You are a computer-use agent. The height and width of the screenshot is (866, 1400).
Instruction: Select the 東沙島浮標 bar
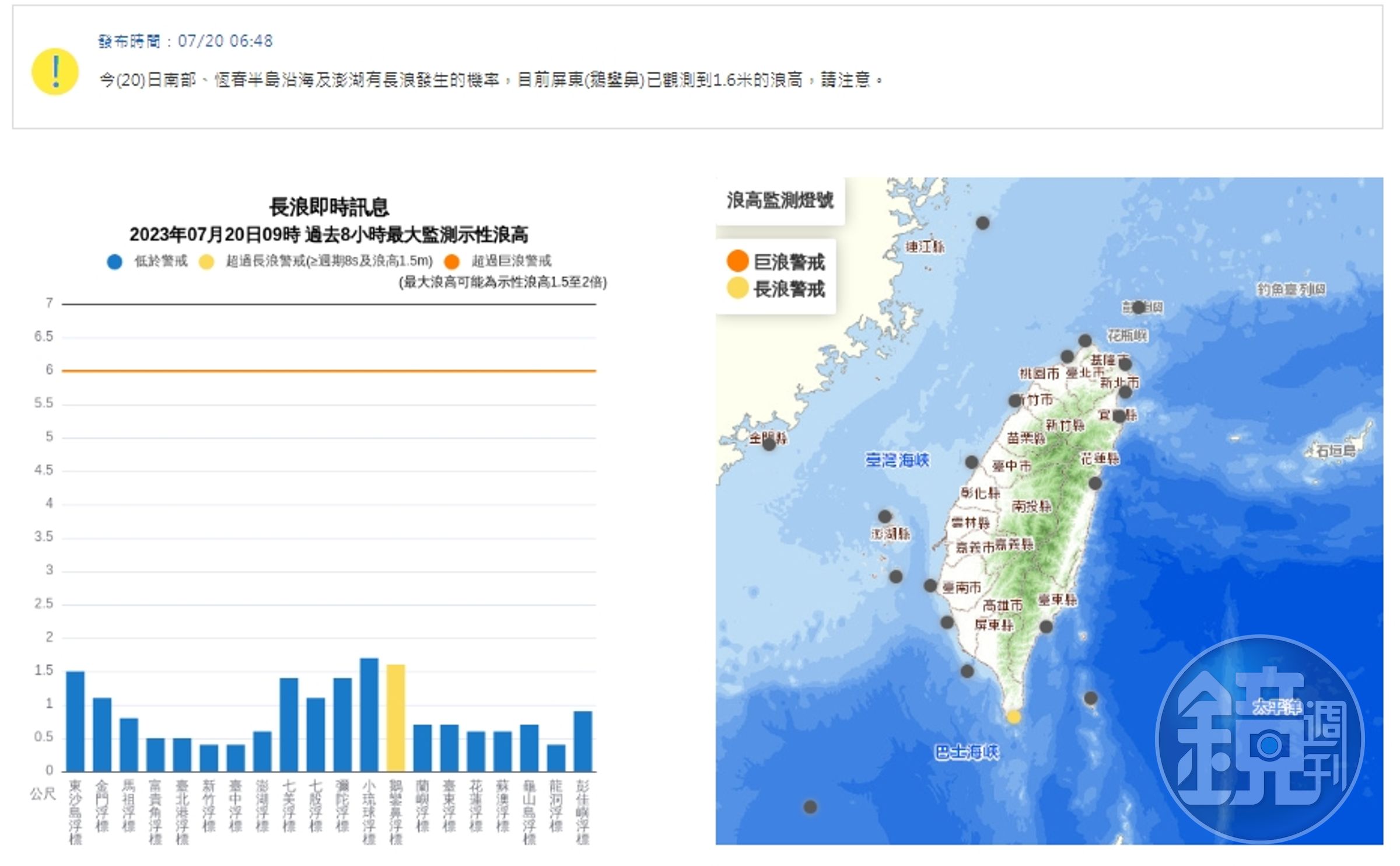[75, 721]
